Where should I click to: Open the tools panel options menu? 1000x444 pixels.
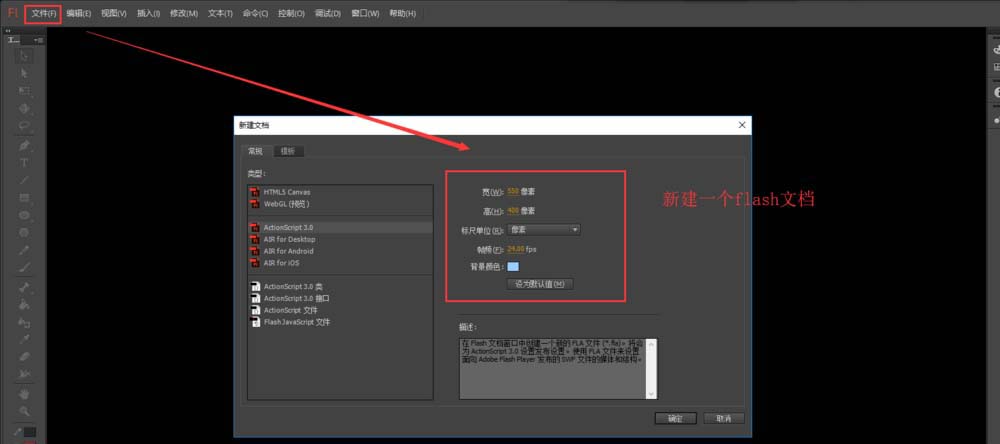pyautogui.click(x=40, y=40)
